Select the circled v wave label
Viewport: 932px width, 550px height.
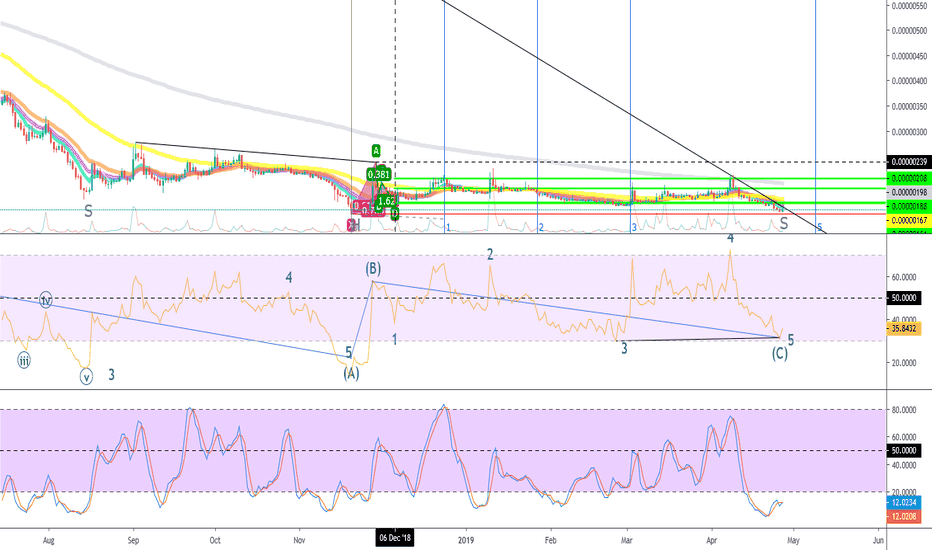click(x=86, y=377)
